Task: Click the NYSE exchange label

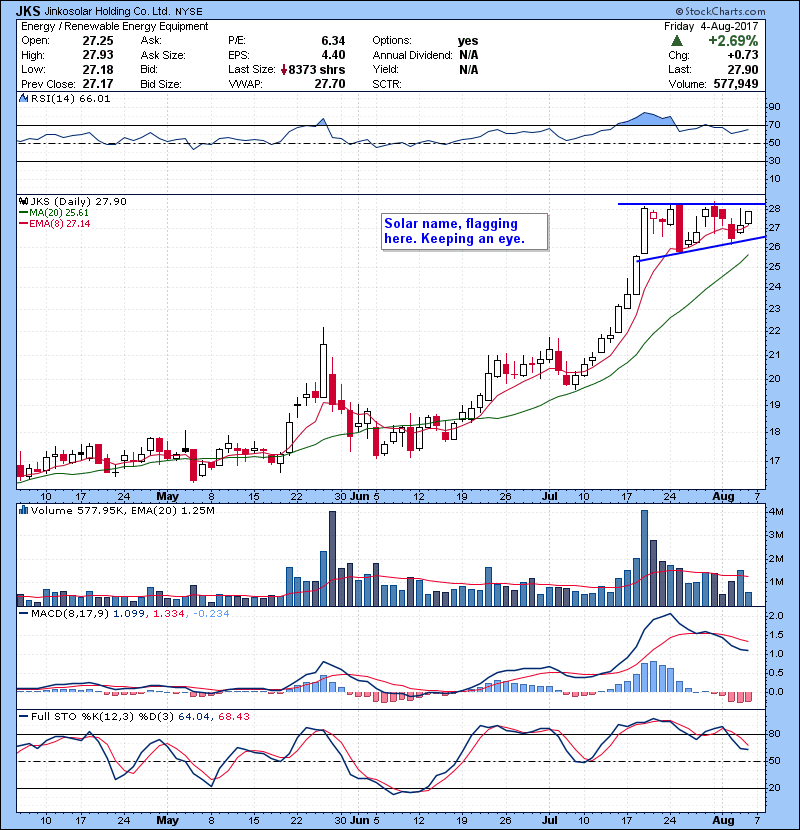Action: 188,12
